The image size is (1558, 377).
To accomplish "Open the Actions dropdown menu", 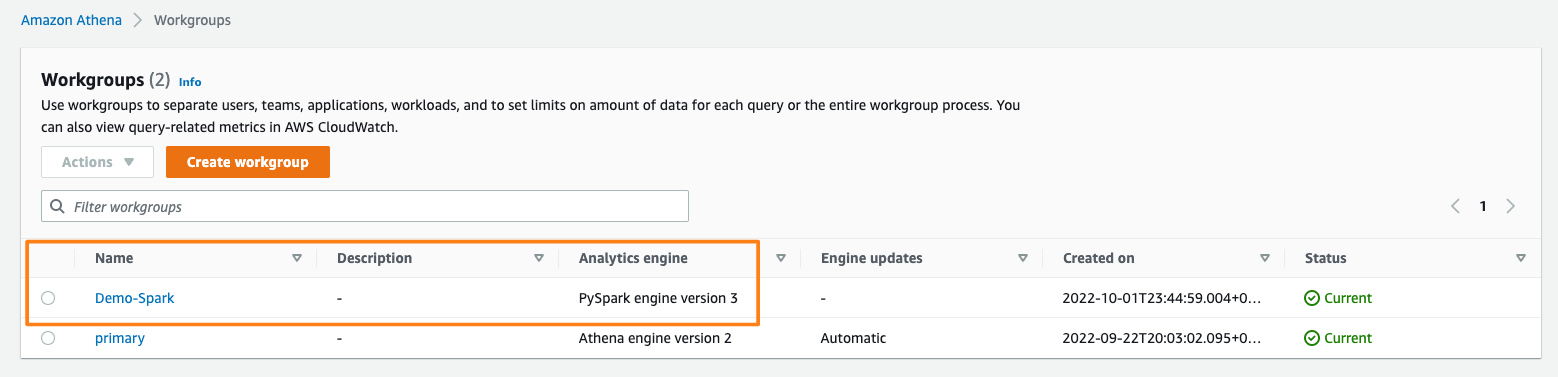I will click(97, 162).
